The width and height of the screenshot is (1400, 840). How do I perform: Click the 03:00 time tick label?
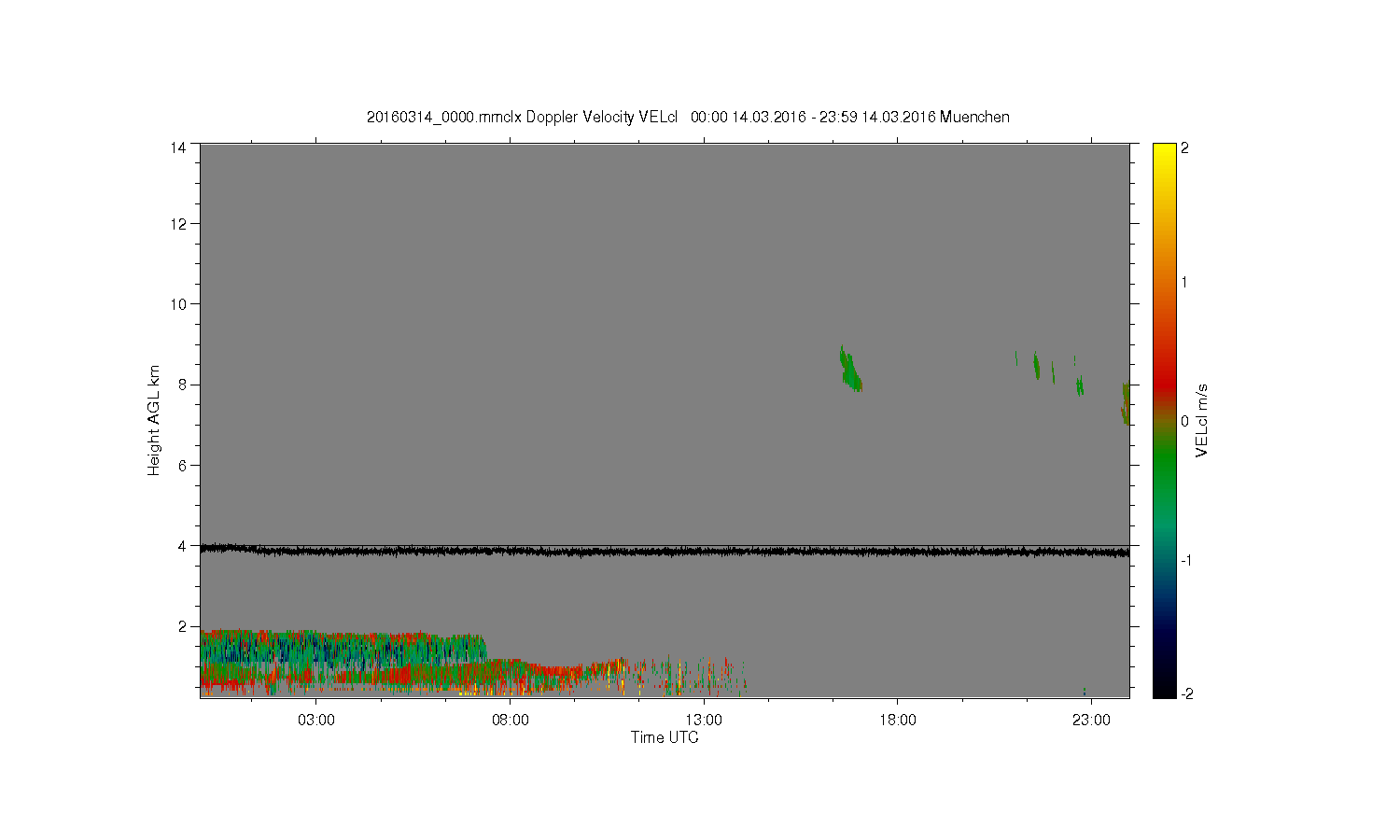pyautogui.click(x=316, y=720)
